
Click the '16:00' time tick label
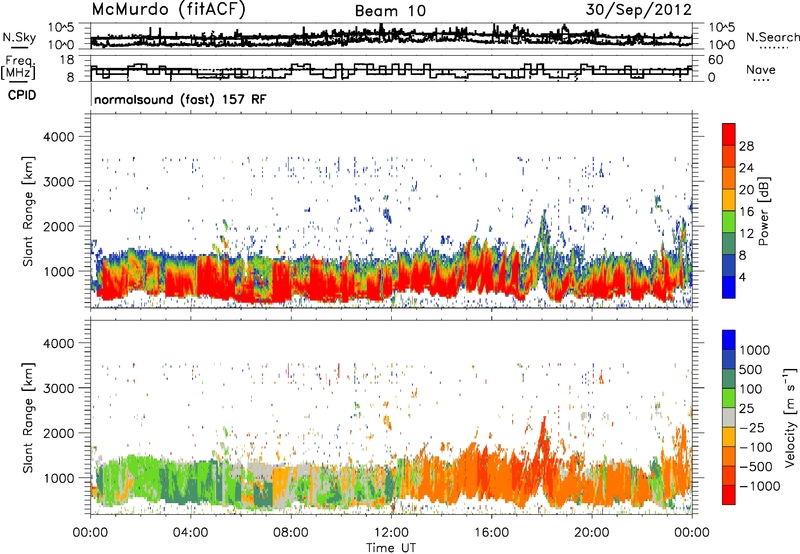coord(491,533)
